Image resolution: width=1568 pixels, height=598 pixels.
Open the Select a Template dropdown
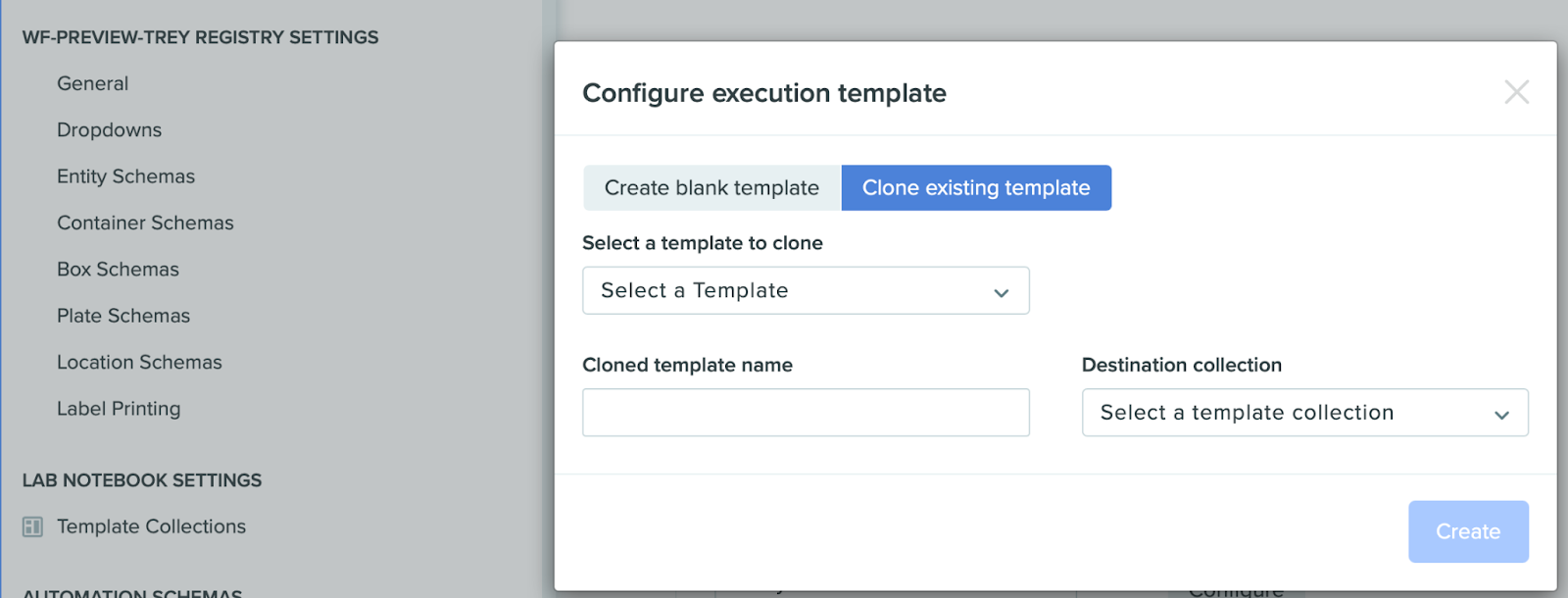[806, 291]
